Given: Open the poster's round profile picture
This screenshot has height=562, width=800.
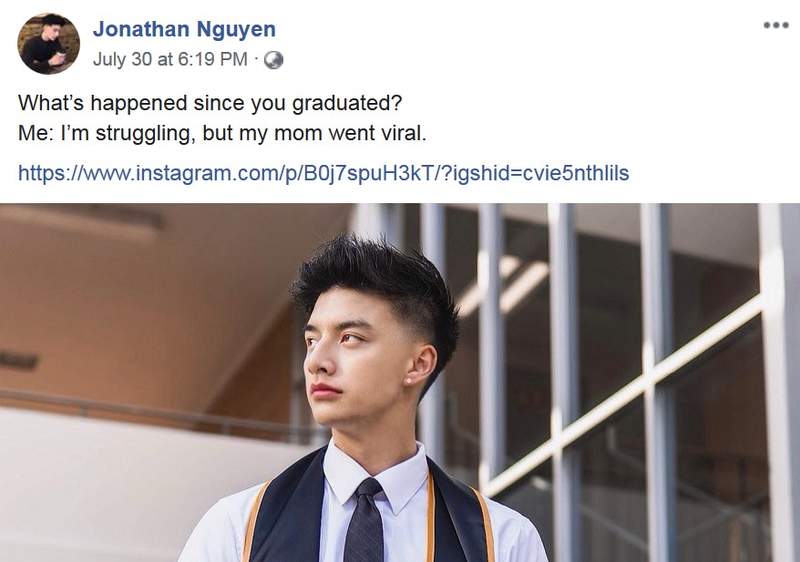Looking at the screenshot, I should tap(48, 44).
